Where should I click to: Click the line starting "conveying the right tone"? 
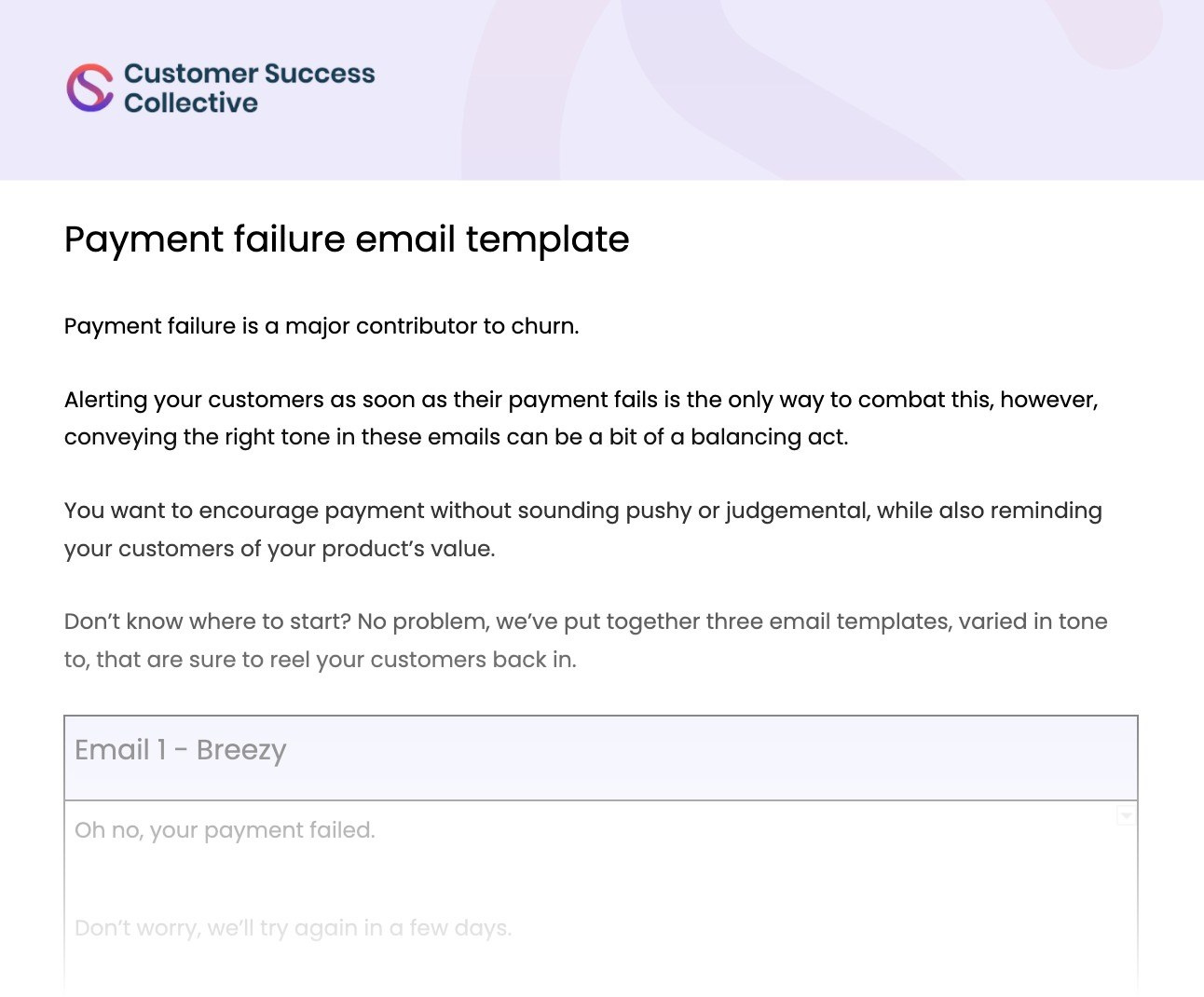point(456,437)
